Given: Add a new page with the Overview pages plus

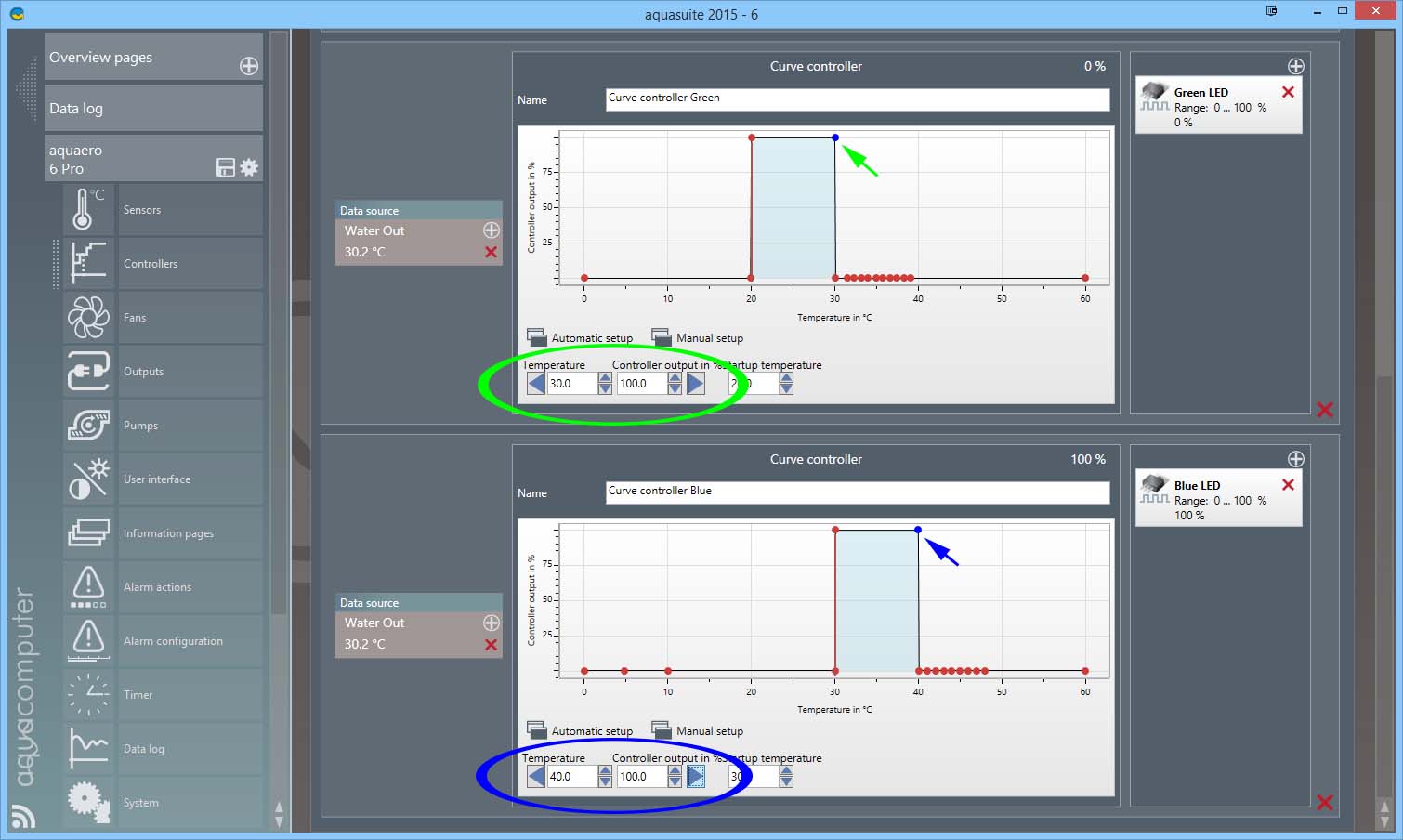Looking at the screenshot, I should pyautogui.click(x=249, y=66).
